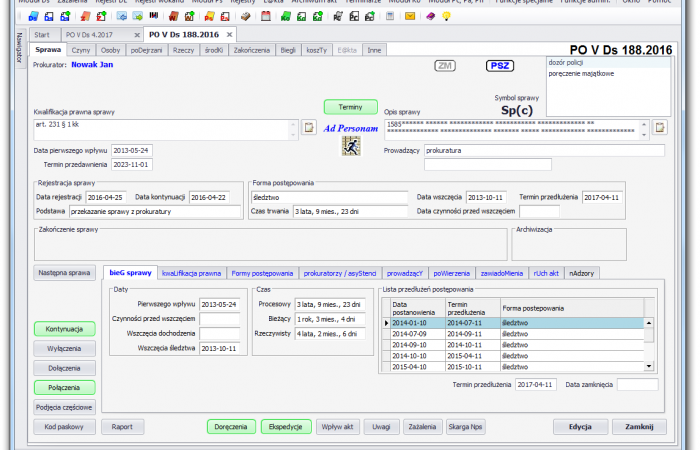
Task: Click the Ko document icon with green plus
Action: pos(318,17)
